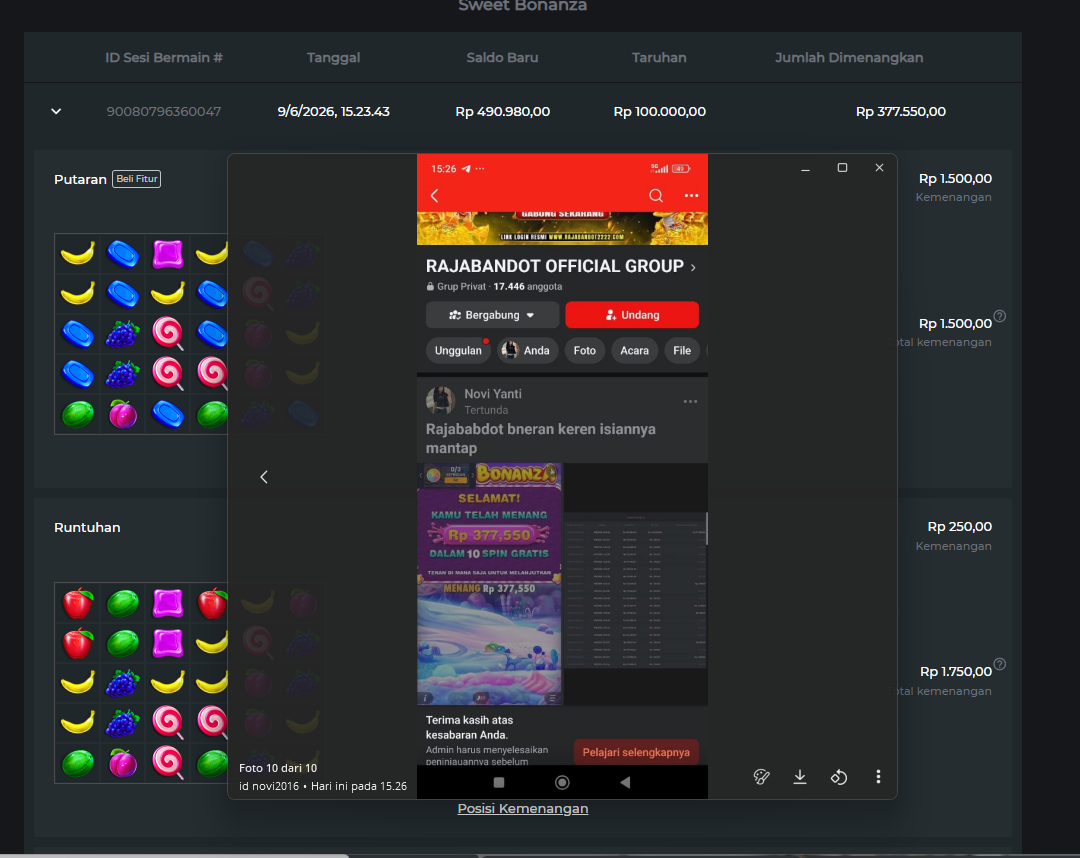Click date 9/6/2026, 15.23.43
The height and width of the screenshot is (858, 1080).
click(333, 112)
